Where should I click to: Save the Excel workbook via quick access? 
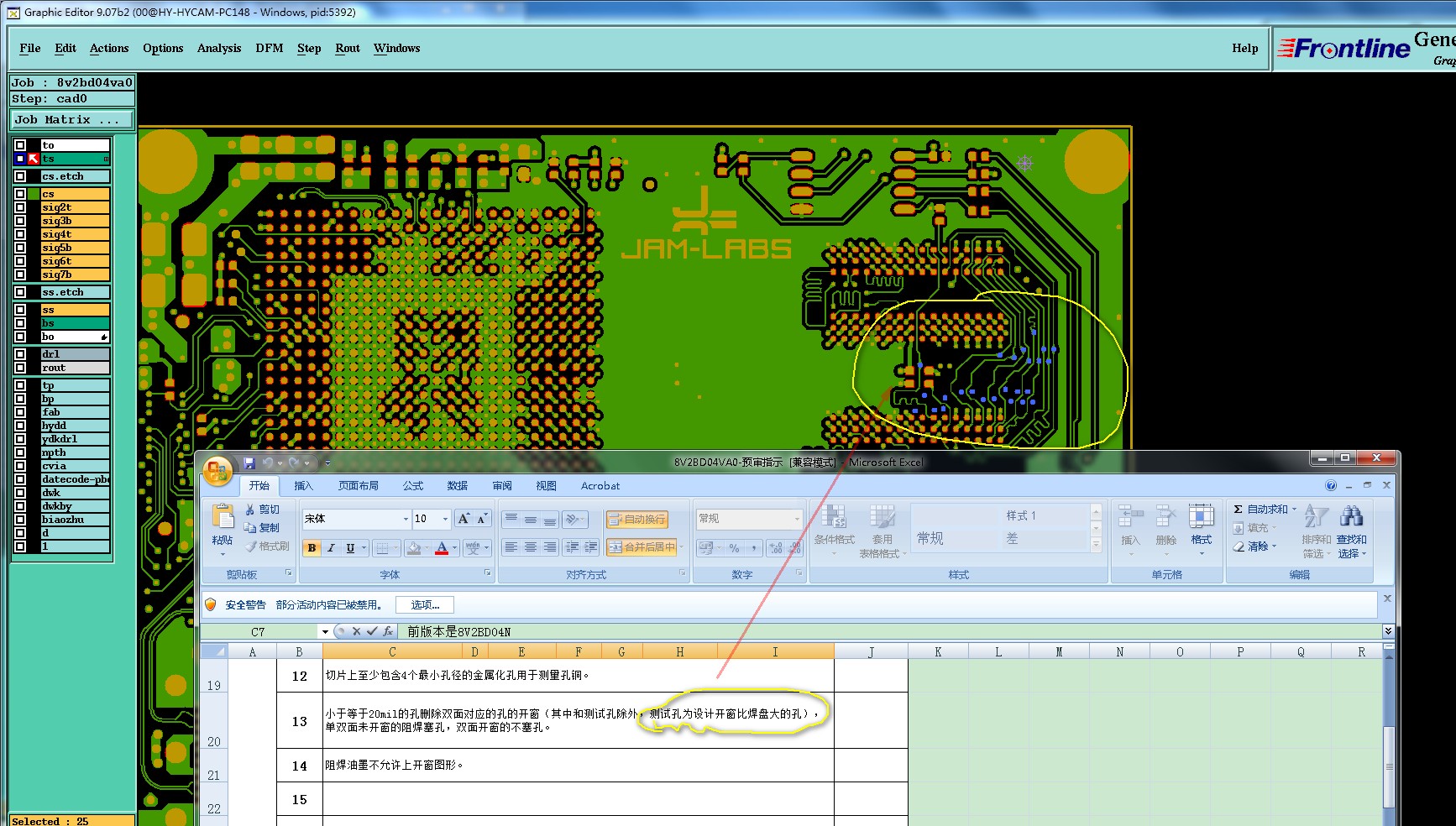click(249, 463)
